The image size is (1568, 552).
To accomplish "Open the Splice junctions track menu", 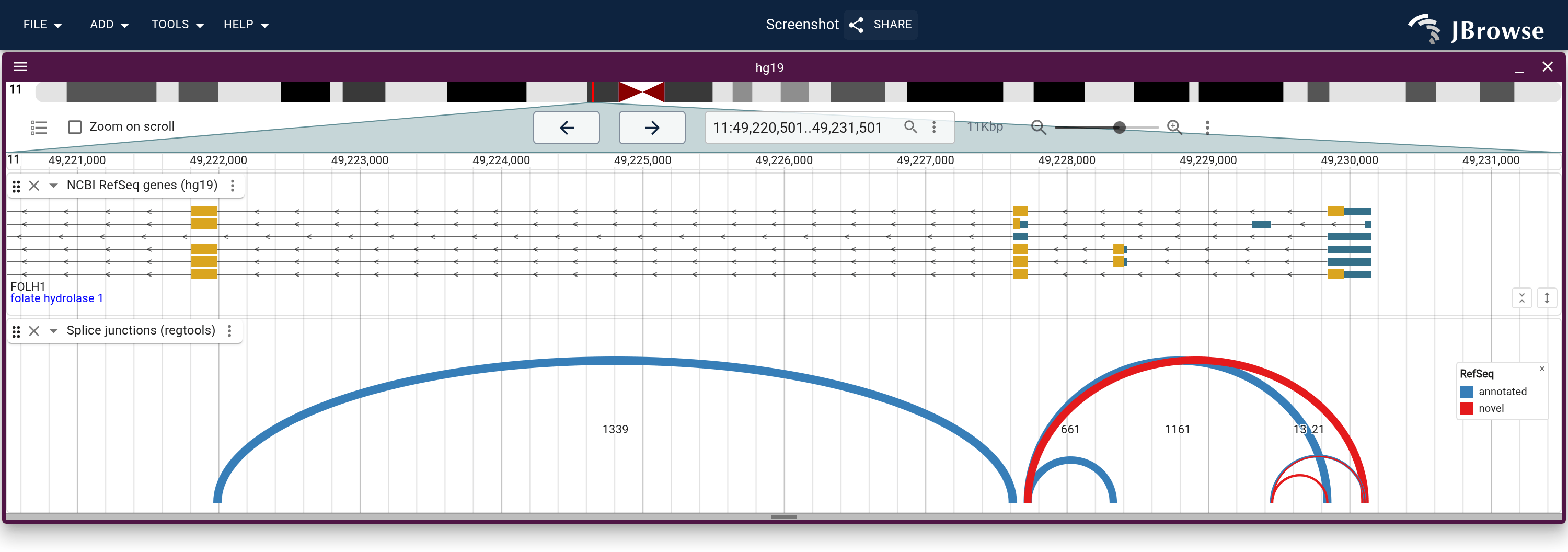I will pyautogui.click(x=229, y=330).
